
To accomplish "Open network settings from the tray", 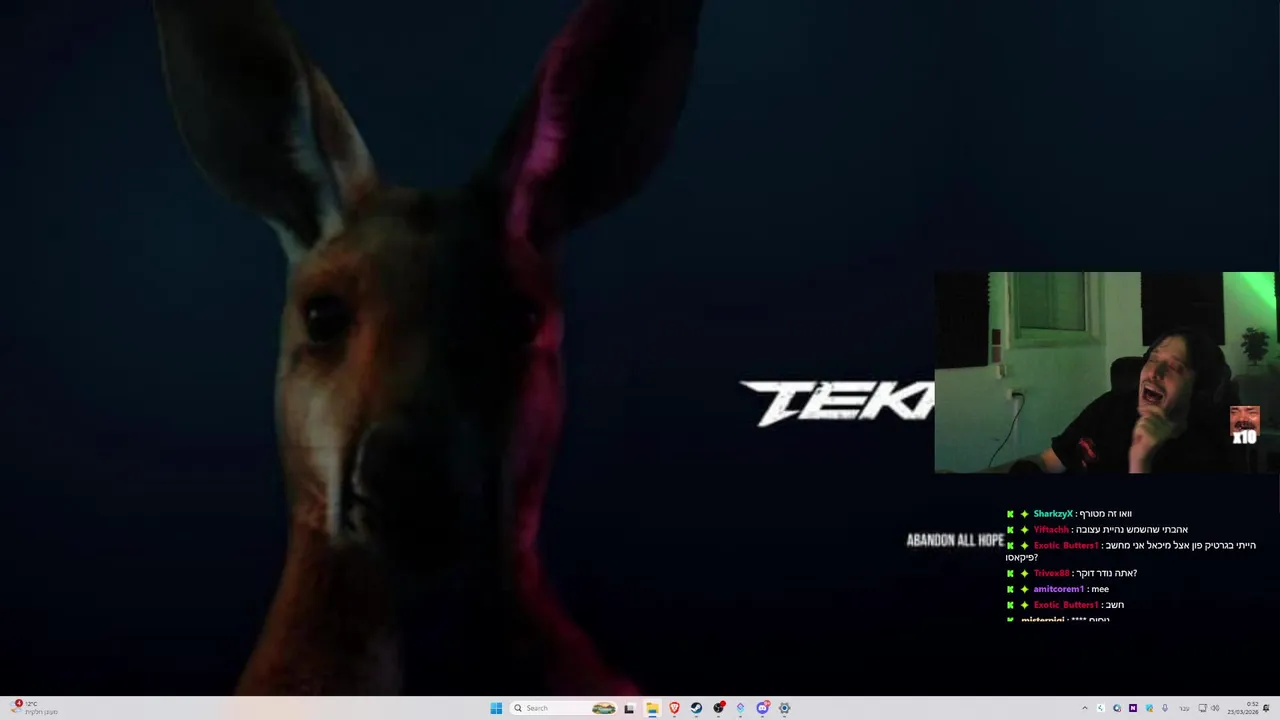I will click(x=1203, y=708).
